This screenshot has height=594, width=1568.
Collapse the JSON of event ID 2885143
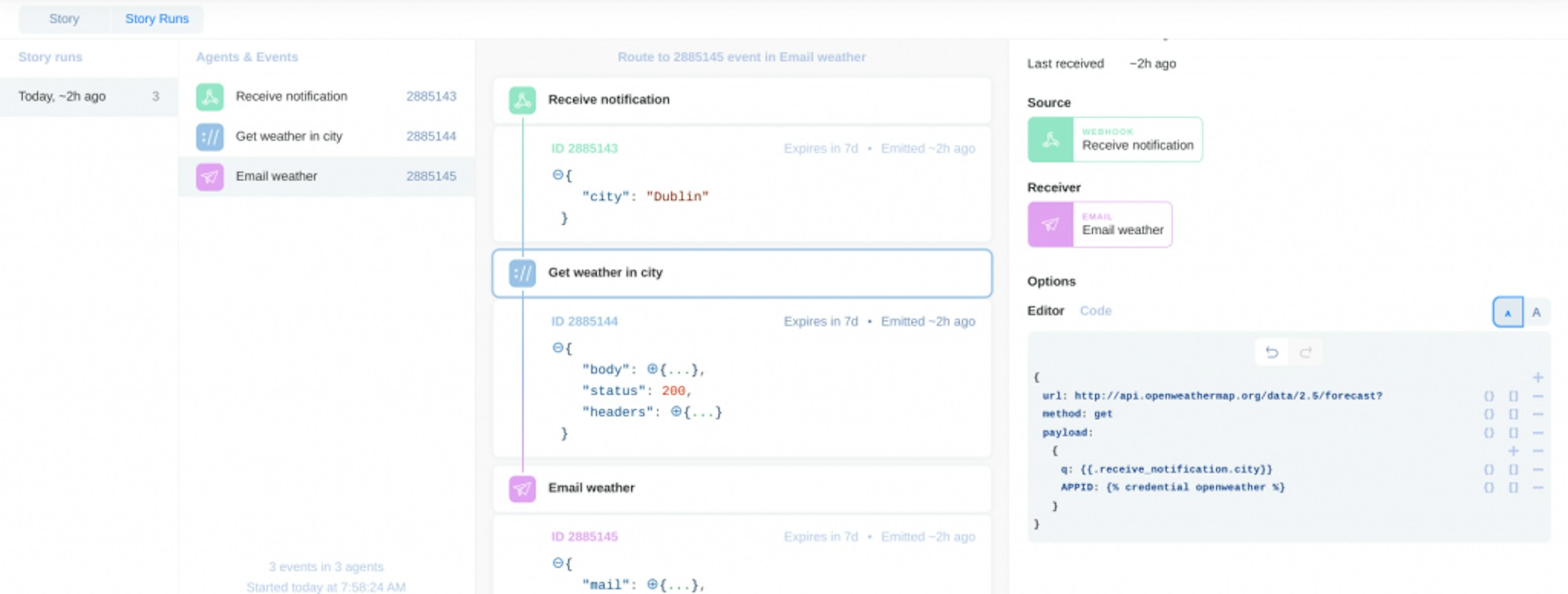[557, 175]
